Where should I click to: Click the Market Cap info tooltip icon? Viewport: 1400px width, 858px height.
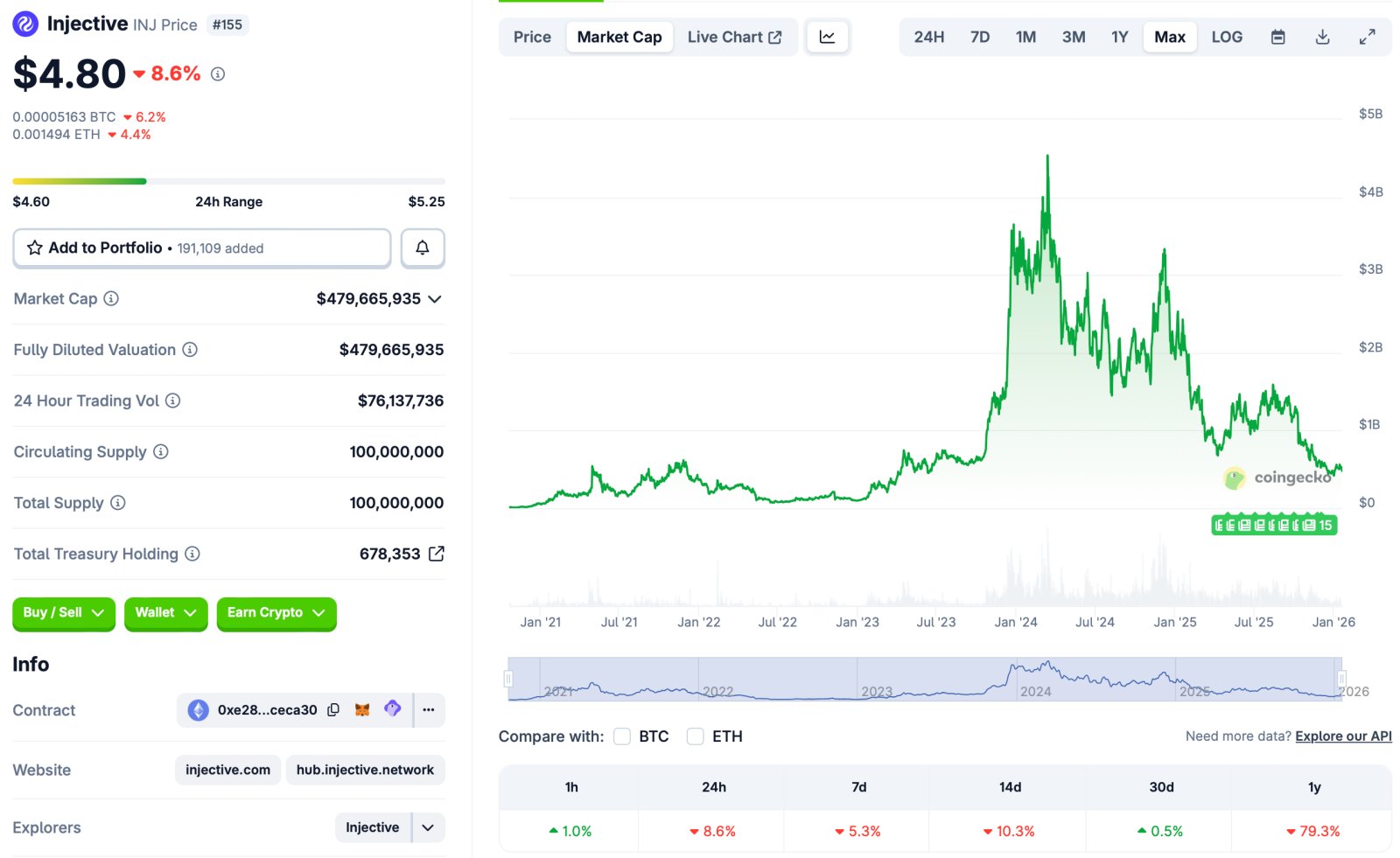(110, 298)
